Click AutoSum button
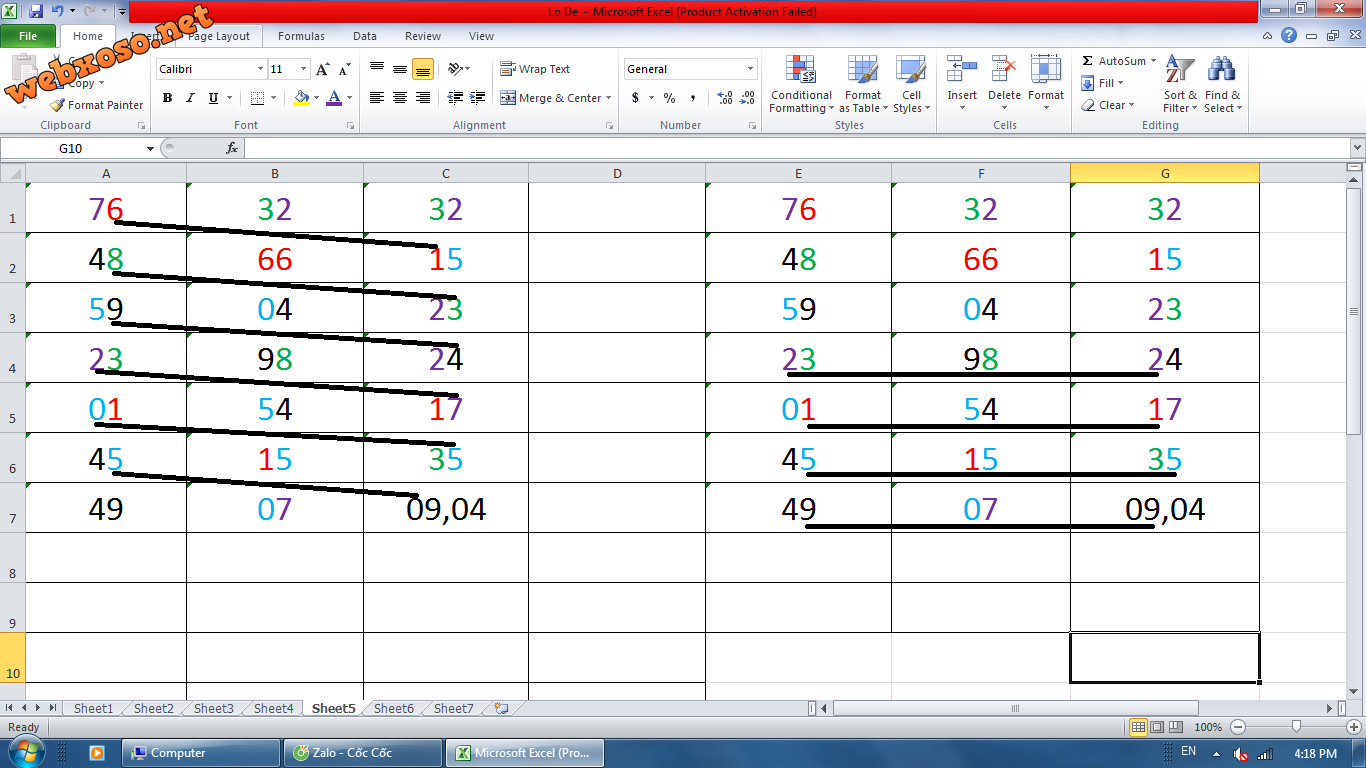The image size is (1366, 768). [x=1115, y=61]
